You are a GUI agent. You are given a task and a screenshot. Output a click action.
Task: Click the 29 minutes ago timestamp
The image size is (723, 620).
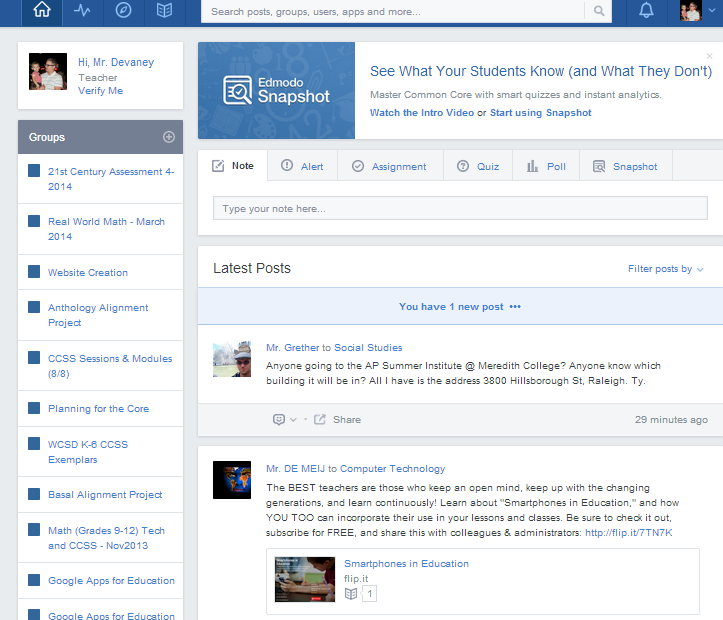click(671, 419)
